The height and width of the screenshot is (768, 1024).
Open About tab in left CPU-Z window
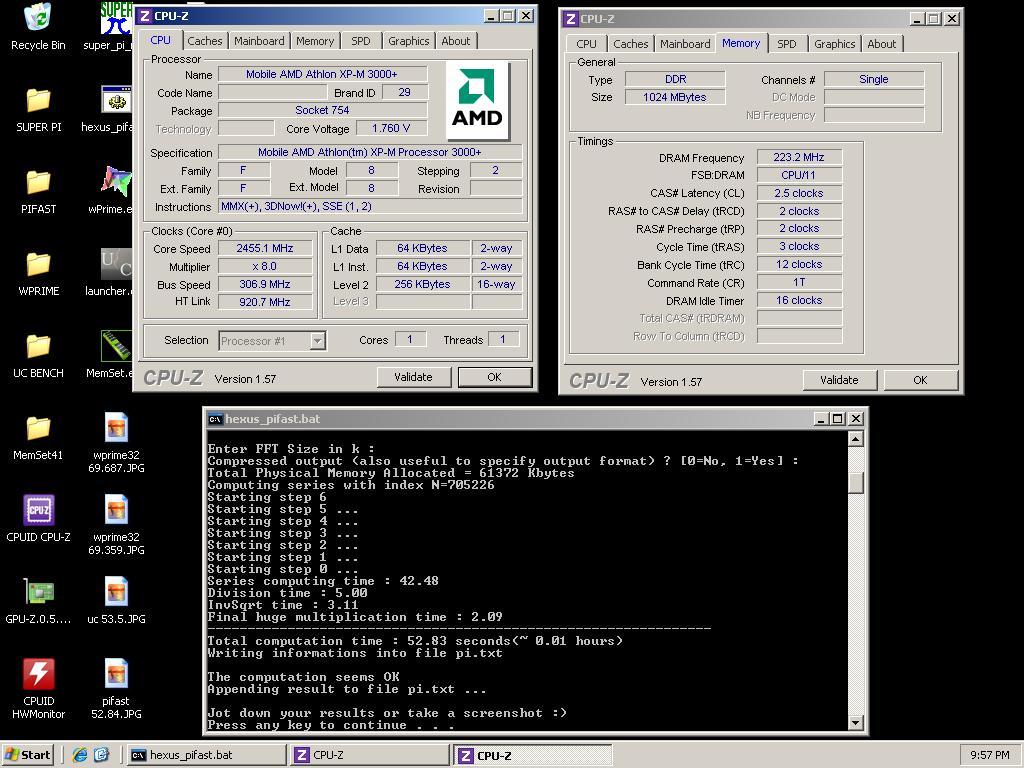point(455,41)
